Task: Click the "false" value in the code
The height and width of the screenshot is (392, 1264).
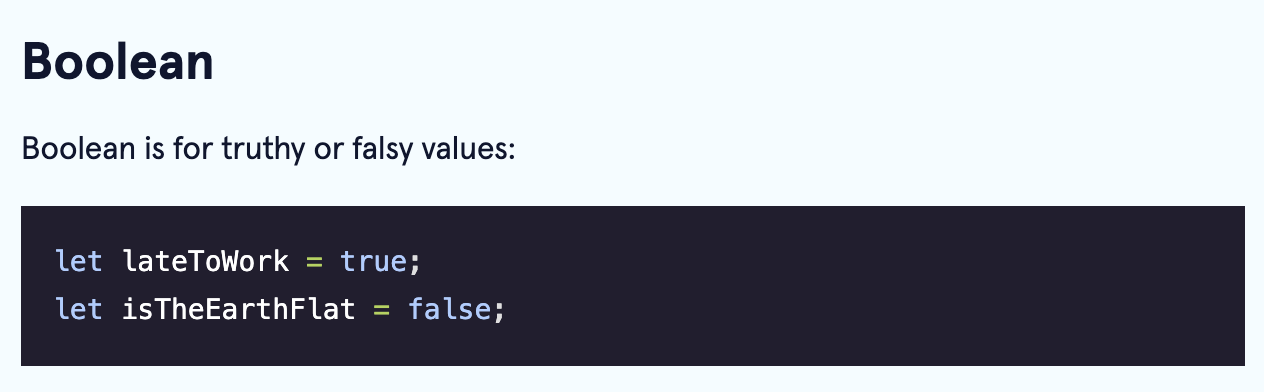Action: pyautogui.click(x=449, y=309)
